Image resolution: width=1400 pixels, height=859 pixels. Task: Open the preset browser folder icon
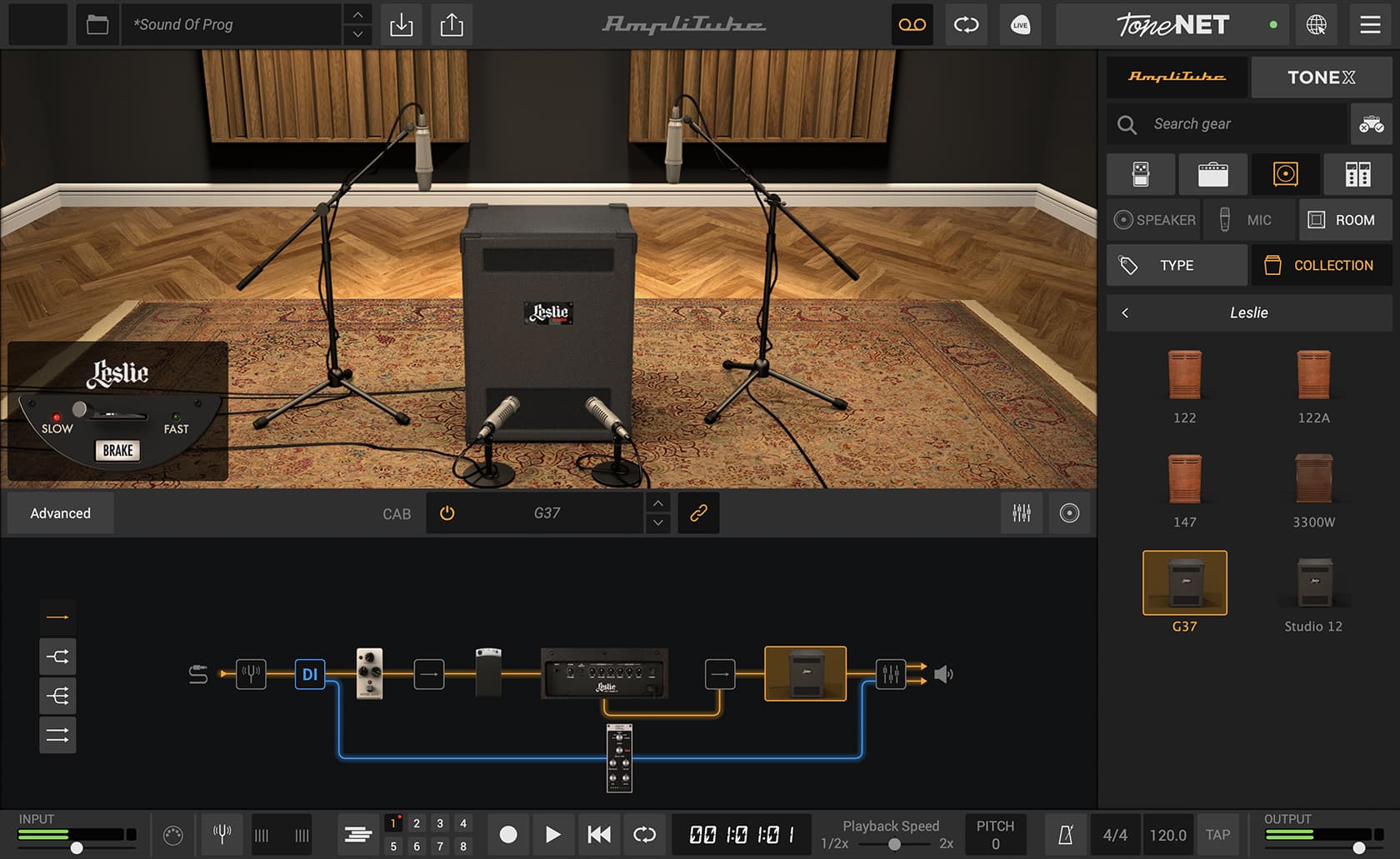[x=97, y=25]
